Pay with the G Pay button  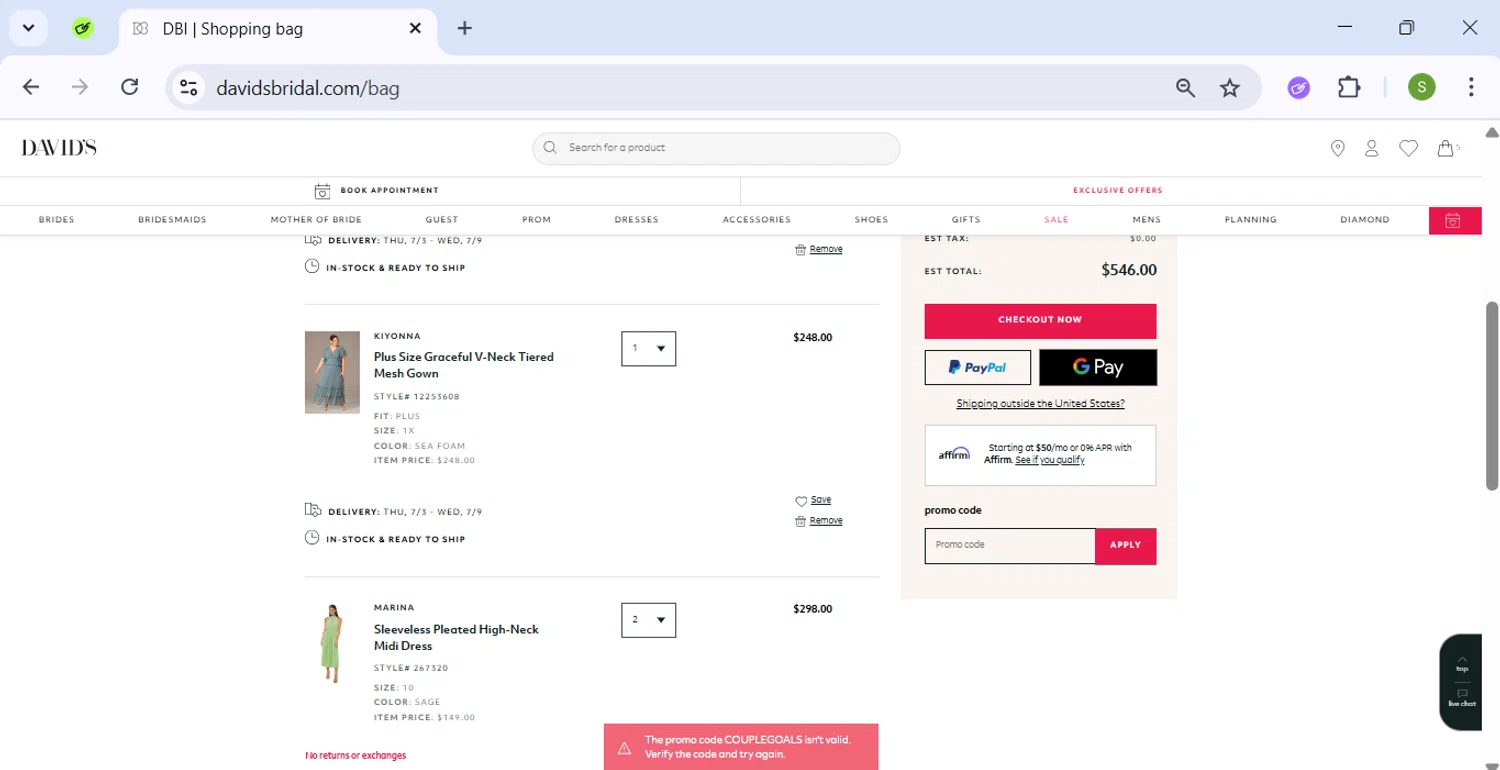[x=1098, y=367]
